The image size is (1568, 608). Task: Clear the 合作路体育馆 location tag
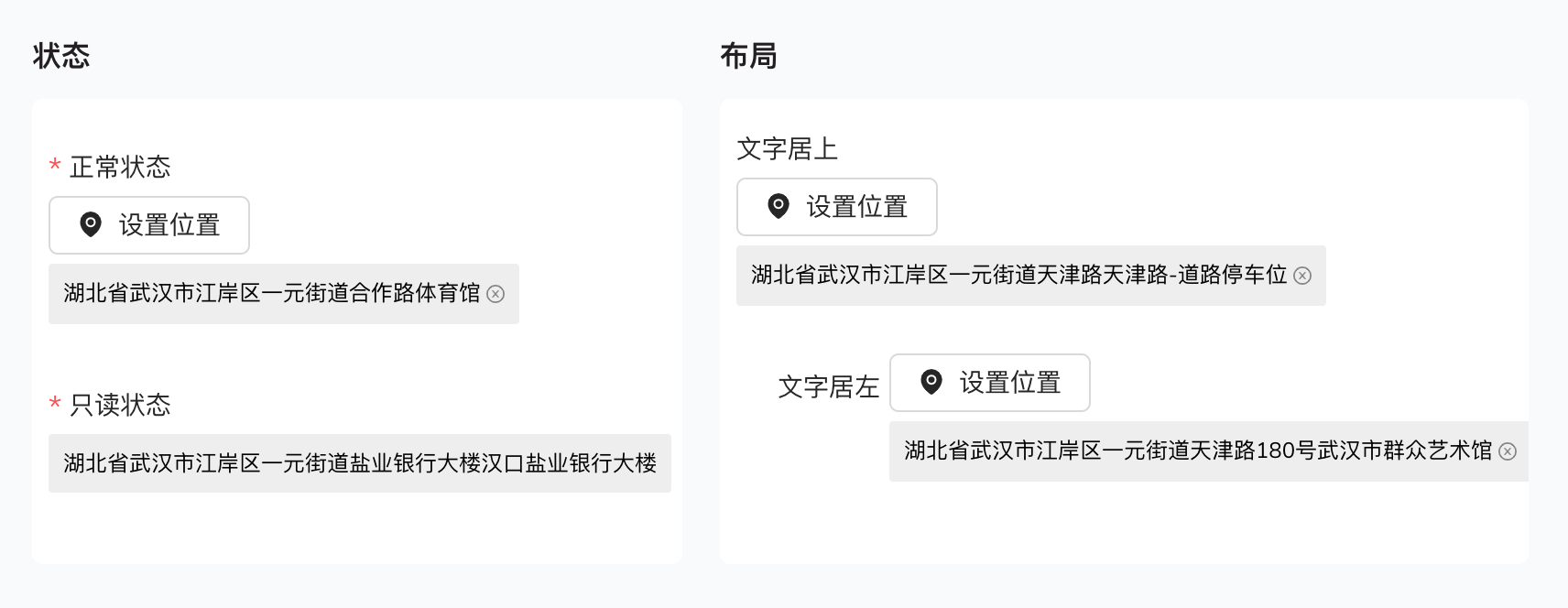pos(495,294)
